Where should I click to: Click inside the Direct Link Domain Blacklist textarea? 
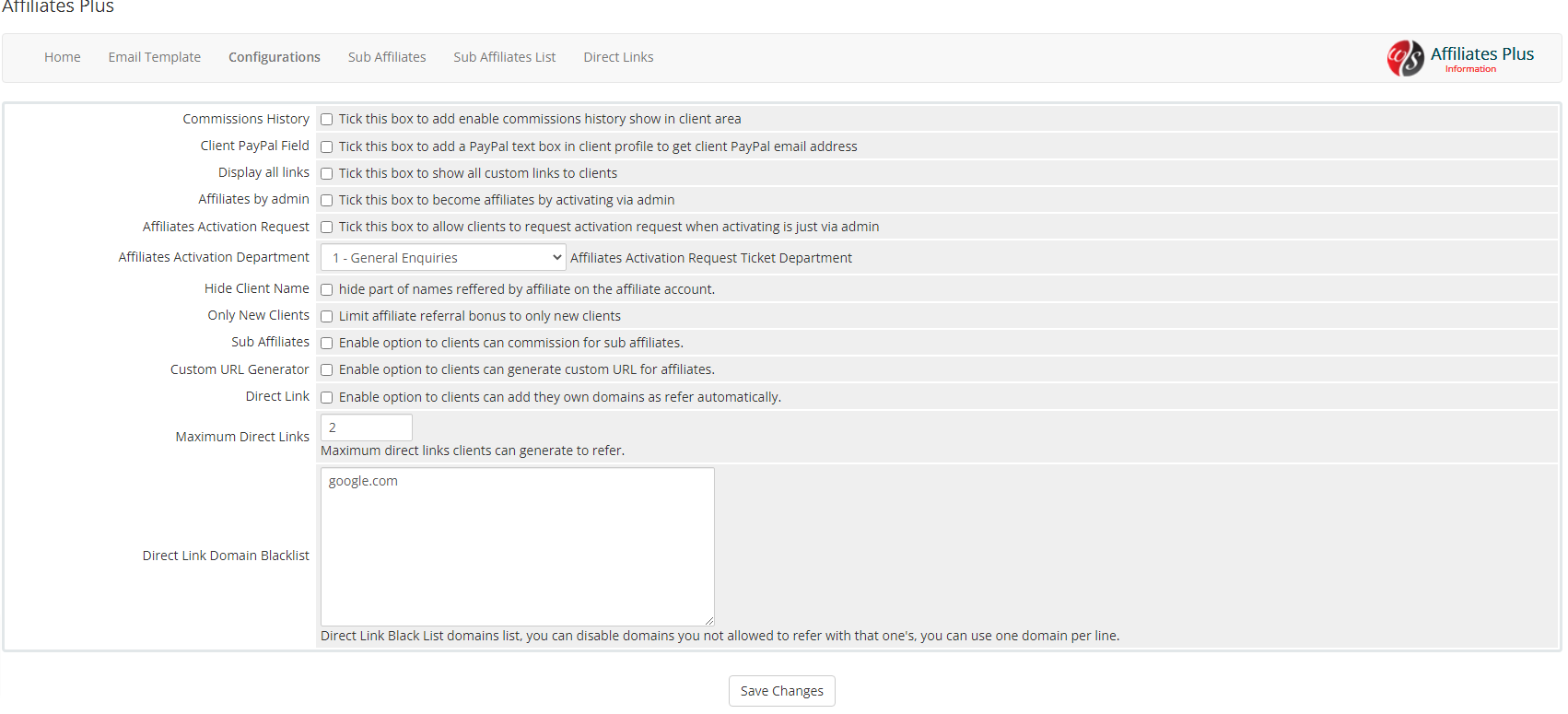(x=518, y=546)
